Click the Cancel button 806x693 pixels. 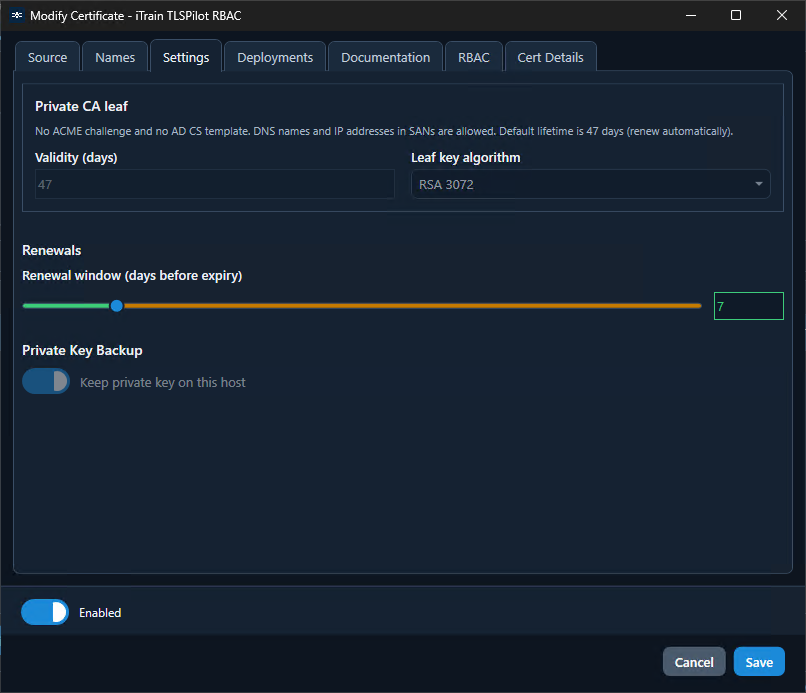coord(694,662)
